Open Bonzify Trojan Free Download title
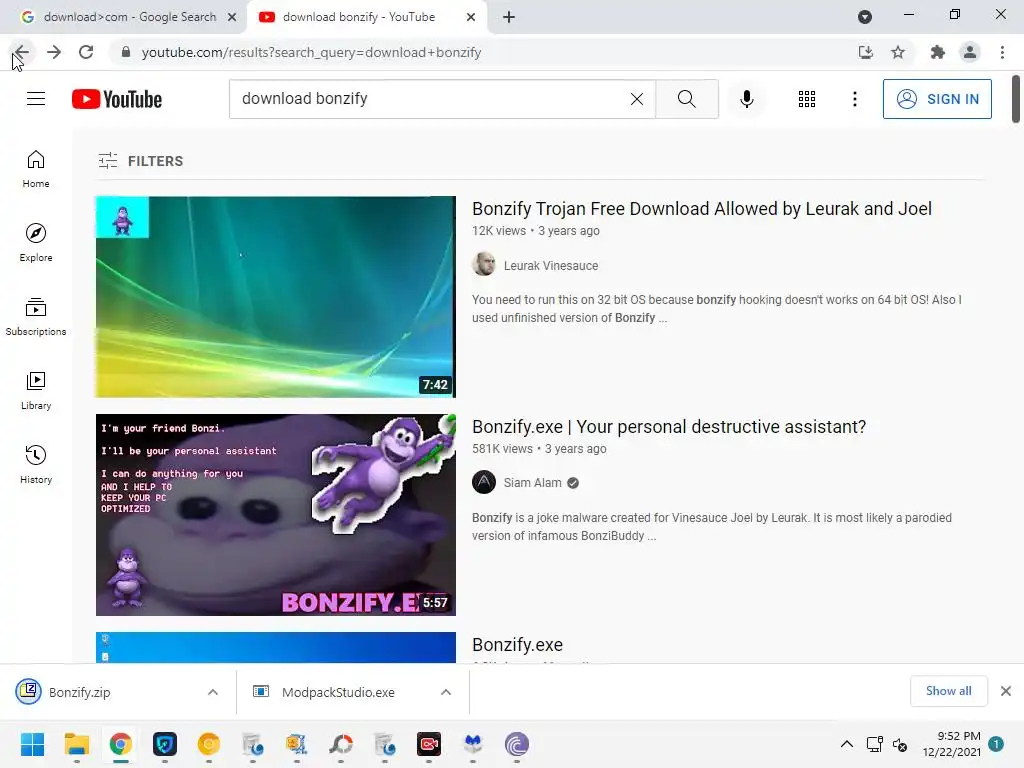The image size is (1024, 768). (x=701, y=209)
